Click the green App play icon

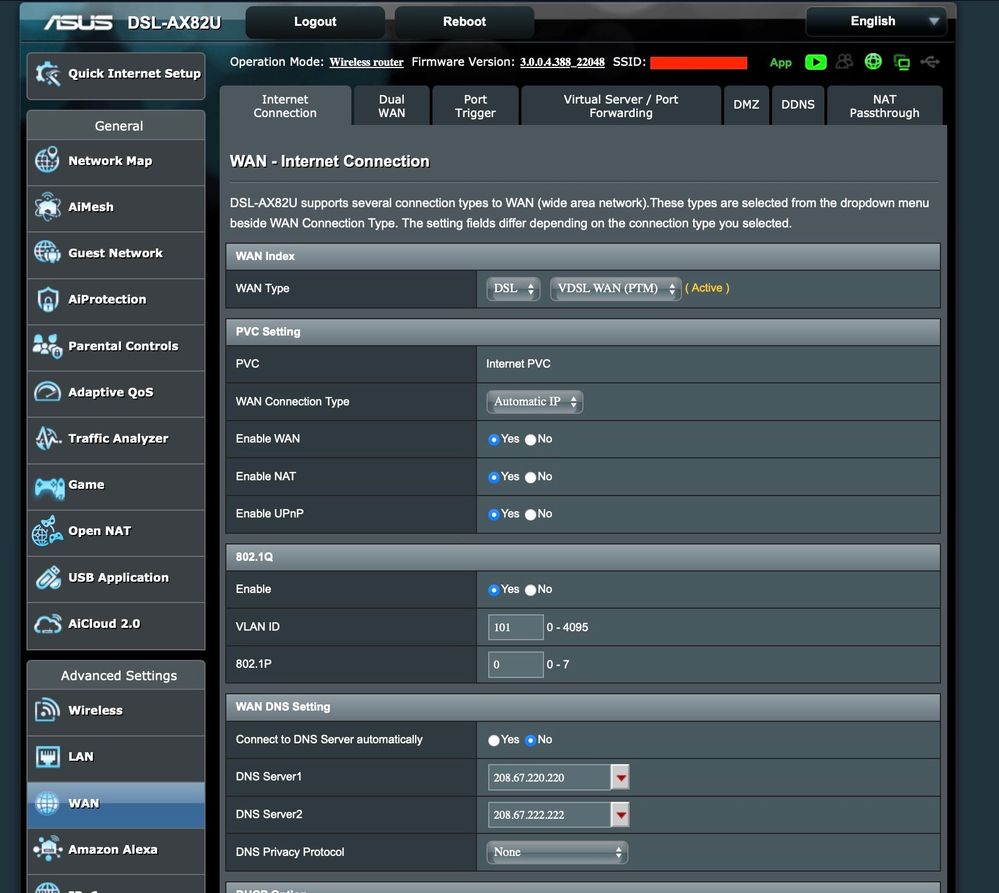(816, 62)
